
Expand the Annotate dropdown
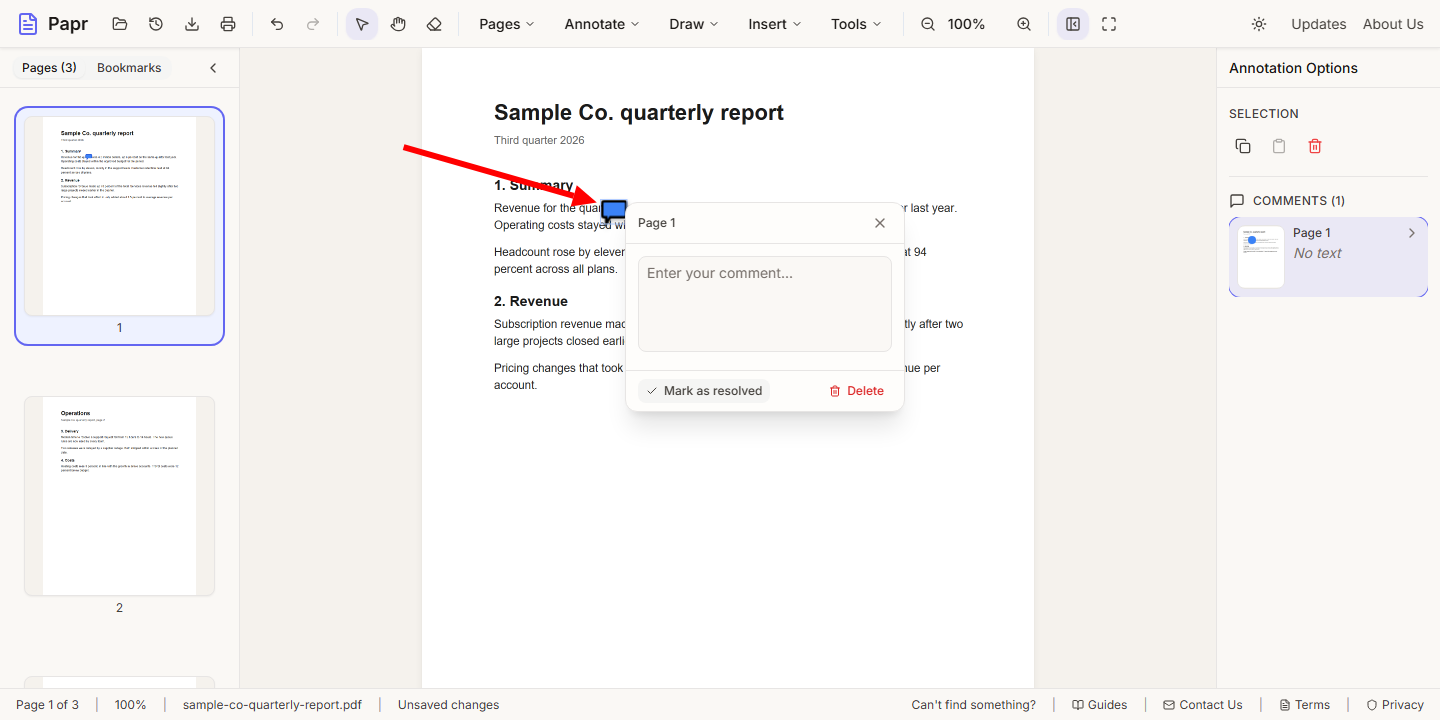coord(602,24)
